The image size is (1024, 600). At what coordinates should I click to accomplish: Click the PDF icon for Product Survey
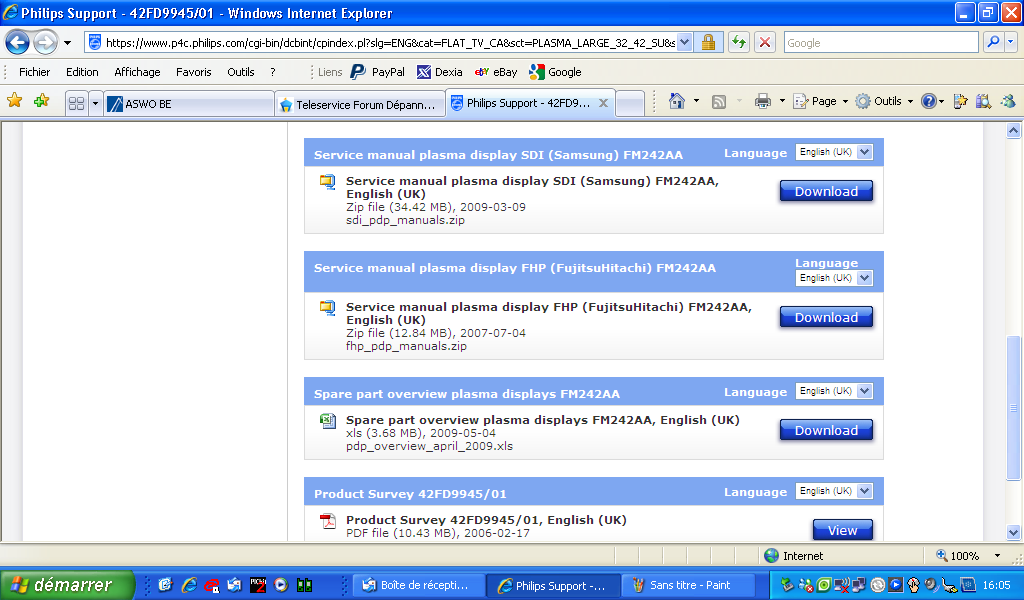tap(327, 521)
